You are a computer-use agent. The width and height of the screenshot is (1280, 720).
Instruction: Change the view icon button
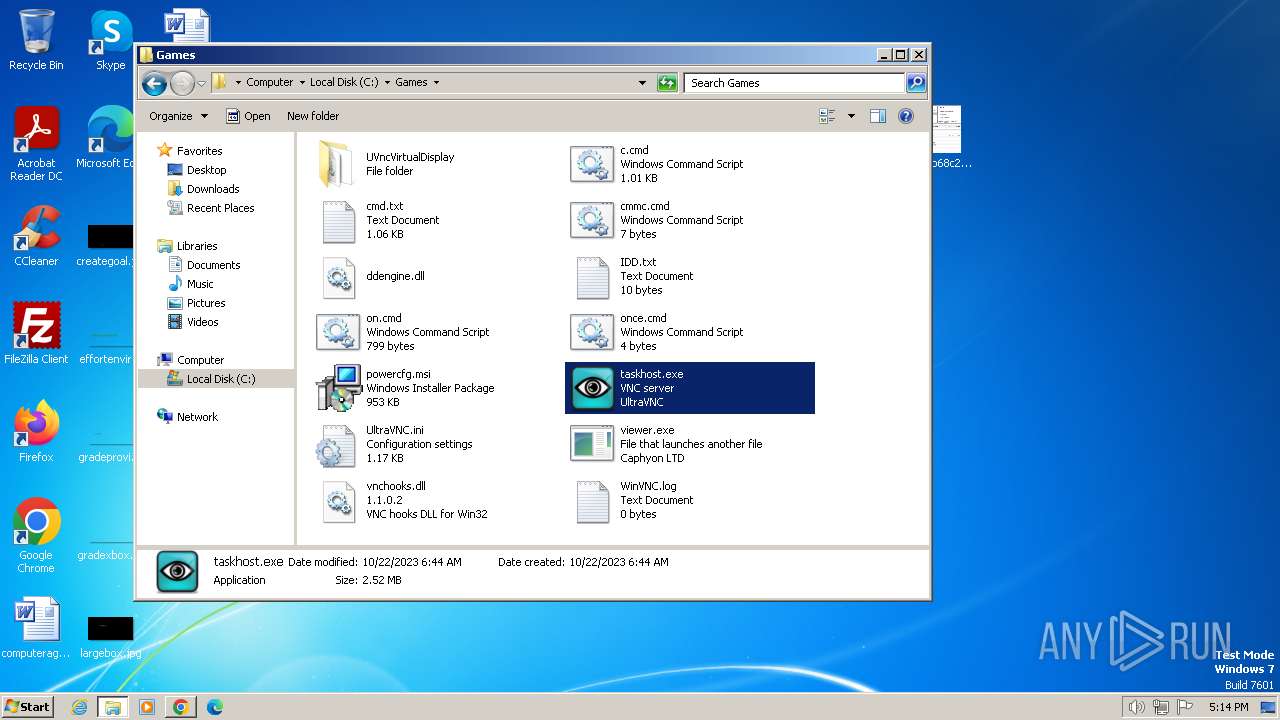[x=827, y=116]
